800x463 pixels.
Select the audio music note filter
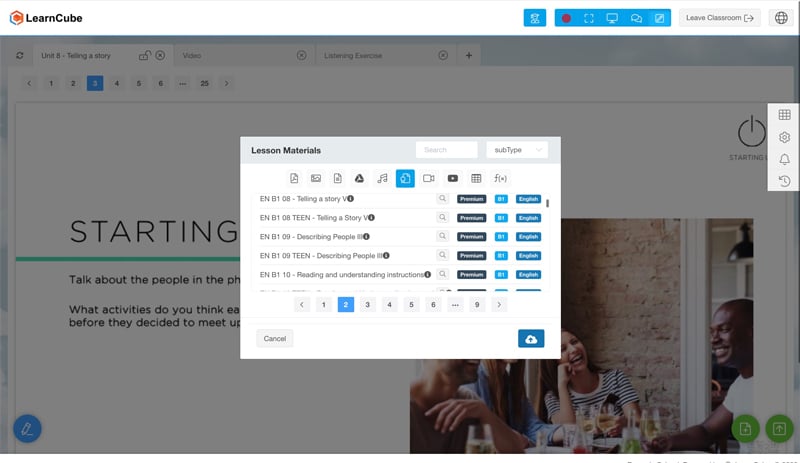[x=382, y=178]
